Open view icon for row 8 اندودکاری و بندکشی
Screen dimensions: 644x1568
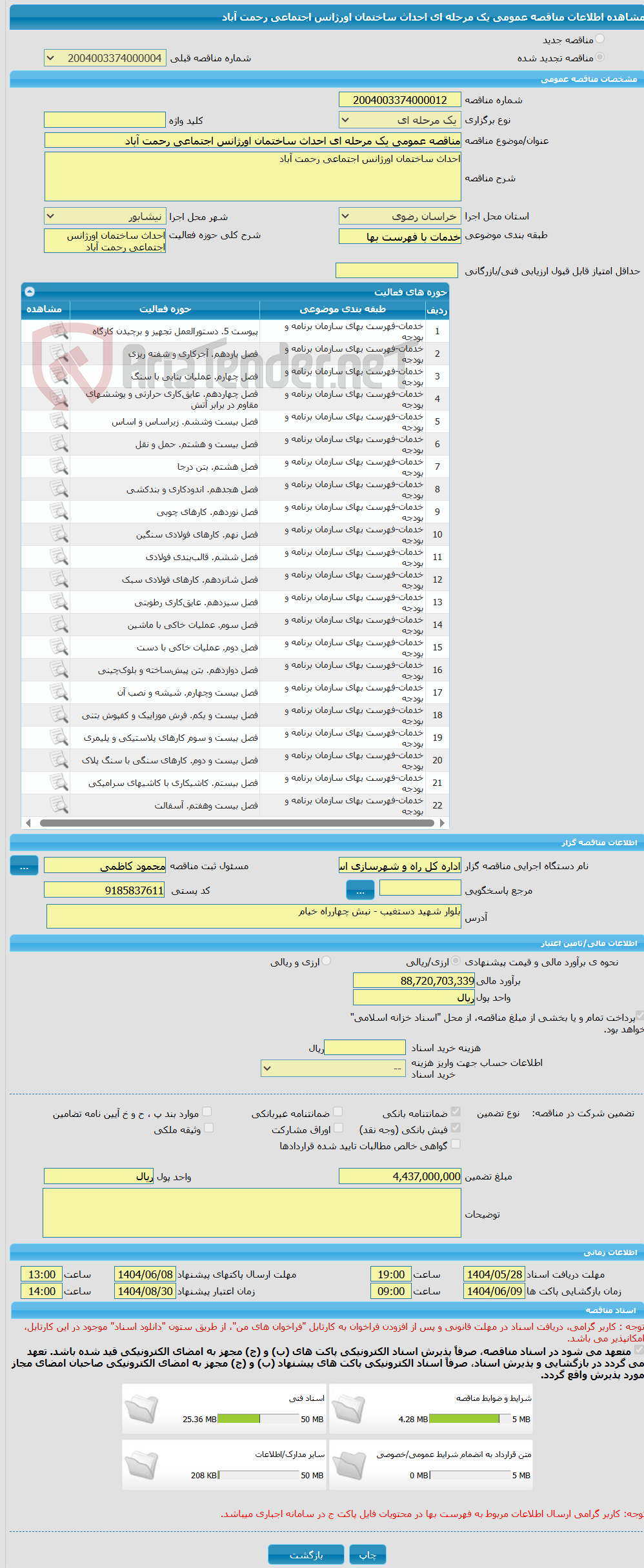[x=59, y=489]
